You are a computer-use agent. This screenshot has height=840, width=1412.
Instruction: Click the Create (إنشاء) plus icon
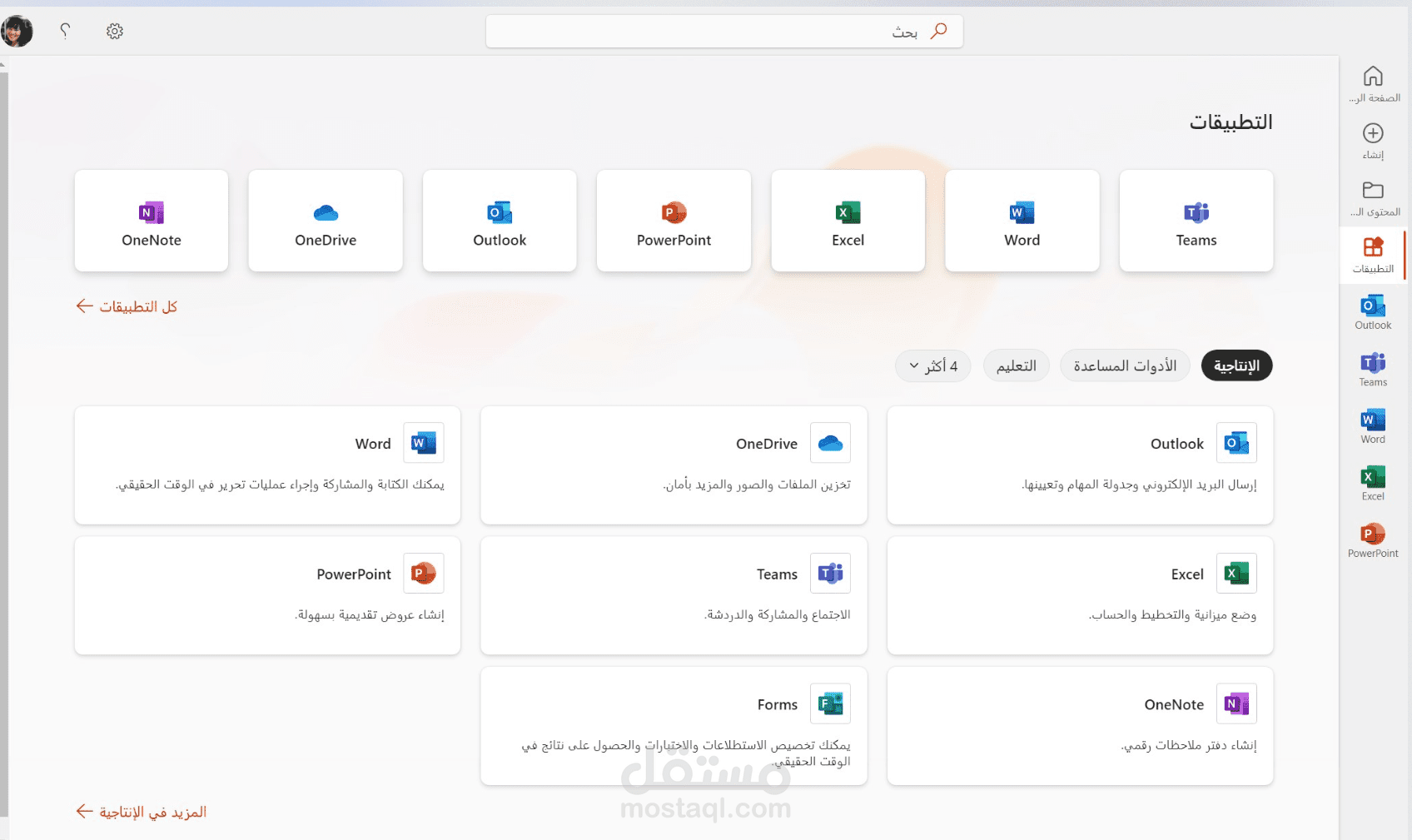pyautogui.click(x=1373, y=133)
